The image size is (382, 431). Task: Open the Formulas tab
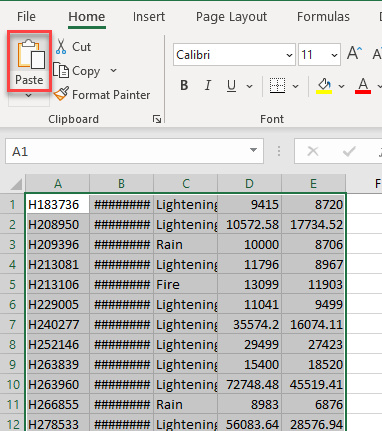click(x=323, y=16)
